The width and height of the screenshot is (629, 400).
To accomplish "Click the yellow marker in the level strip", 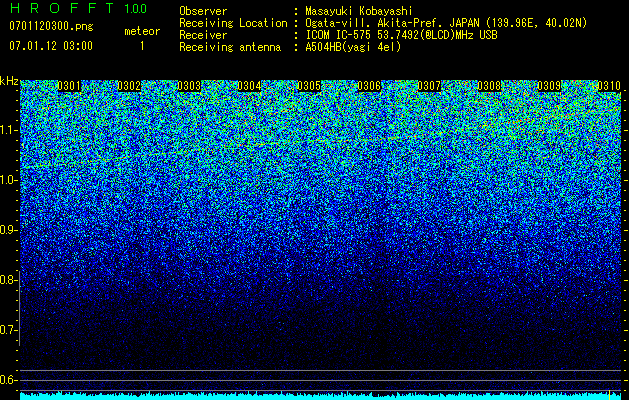I will coord(609,395).
